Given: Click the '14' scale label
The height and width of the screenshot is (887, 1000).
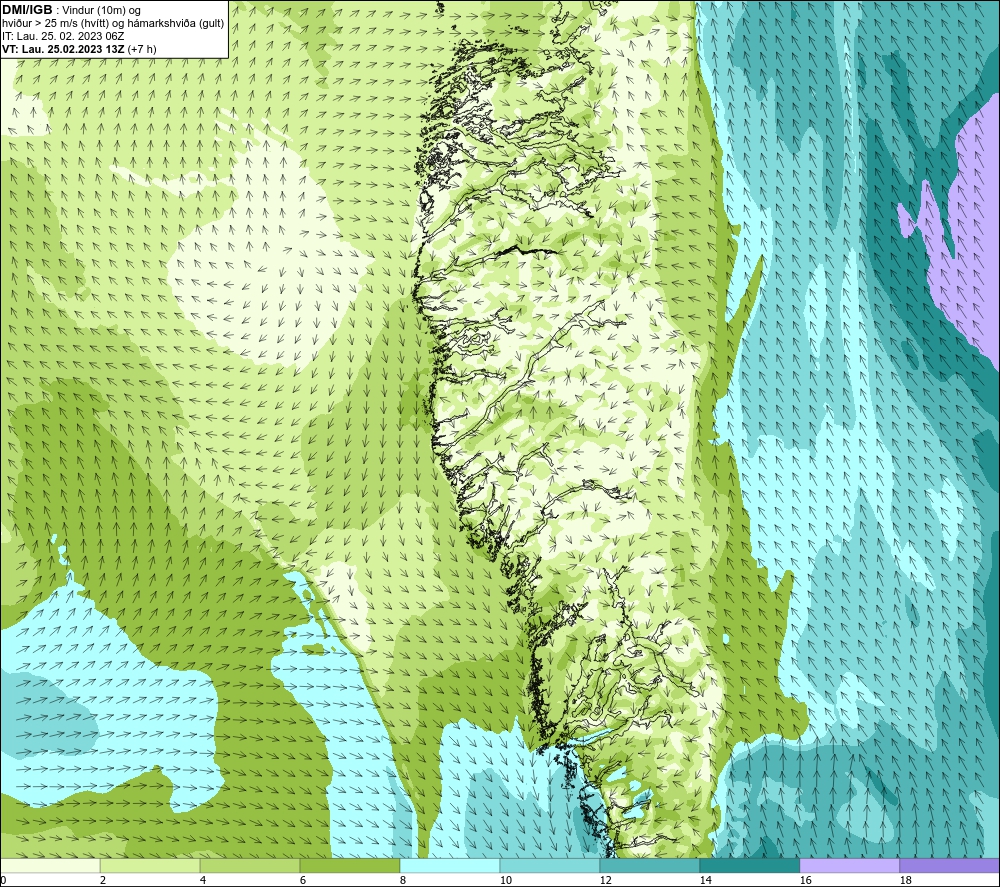Looking at the screenshot, I should [705, 881].
